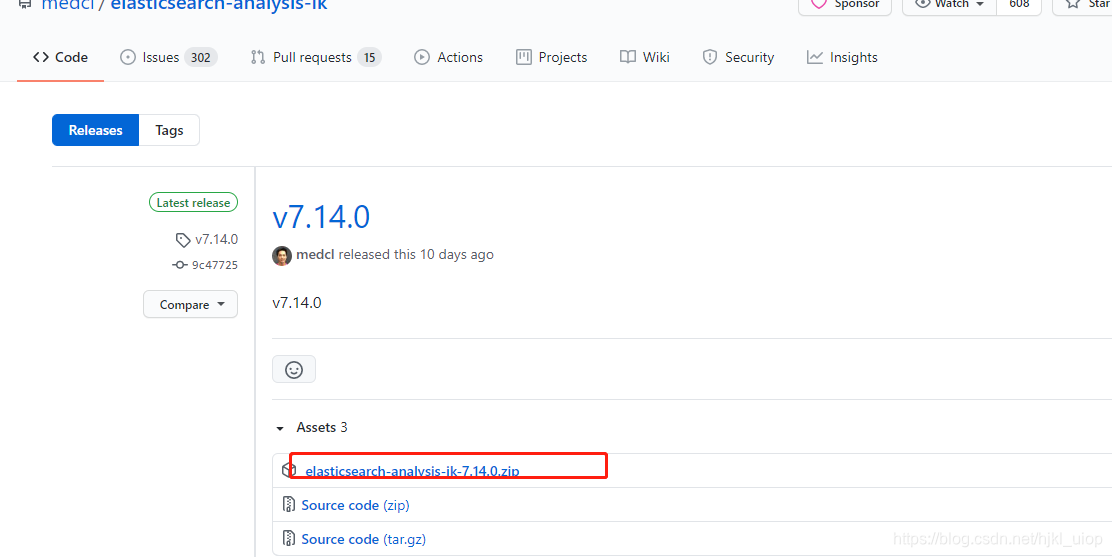Download elasticsearch-analysis-ik-7.14.0.zip
1112x557 pixels.
click(x=412, y=471)
